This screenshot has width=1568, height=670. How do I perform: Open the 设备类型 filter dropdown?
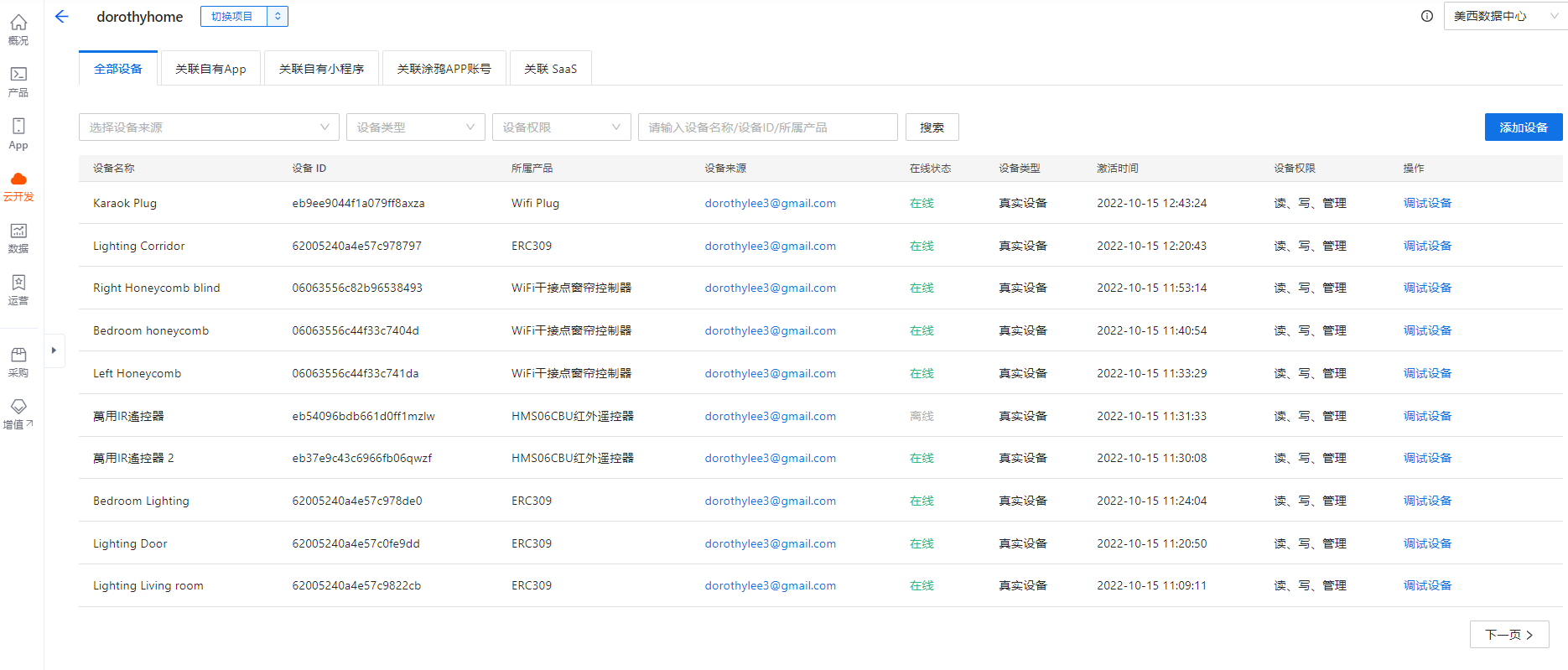pos(416,127)
